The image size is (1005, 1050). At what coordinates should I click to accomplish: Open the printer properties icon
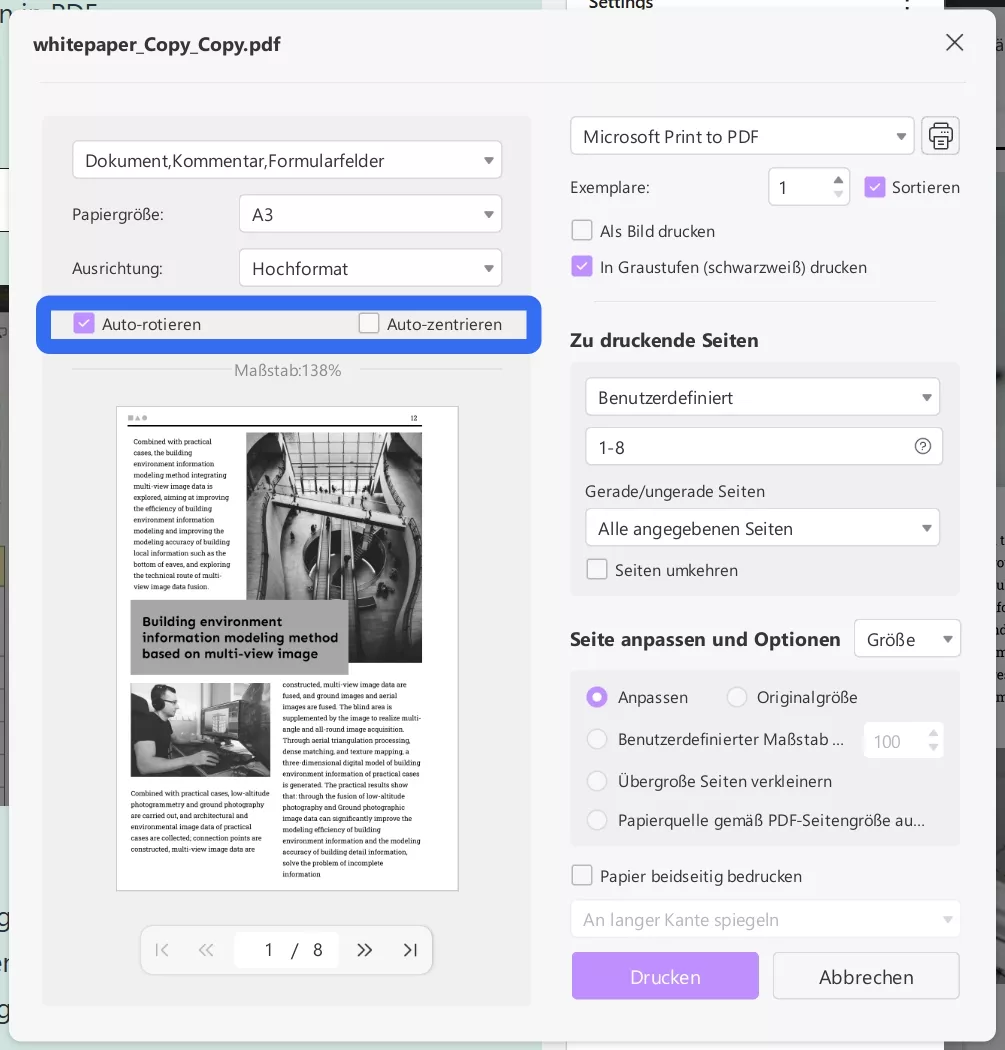(x=939, y=136)
